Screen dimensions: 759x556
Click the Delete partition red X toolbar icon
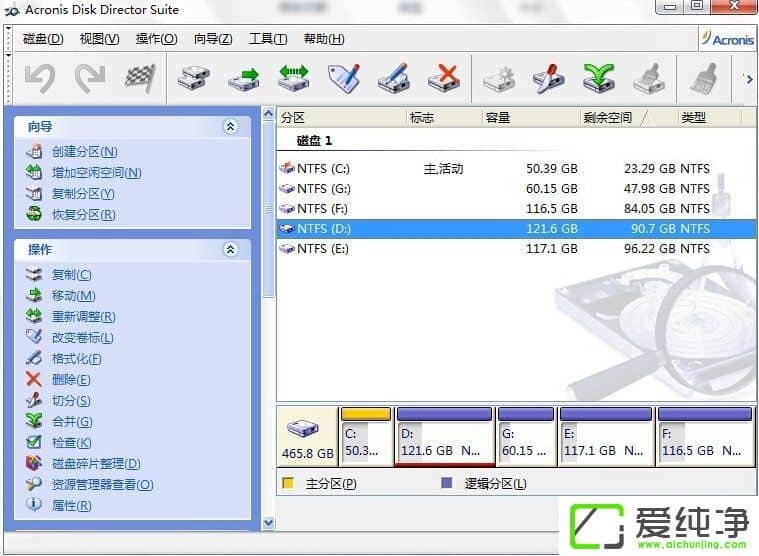(444, 78)
